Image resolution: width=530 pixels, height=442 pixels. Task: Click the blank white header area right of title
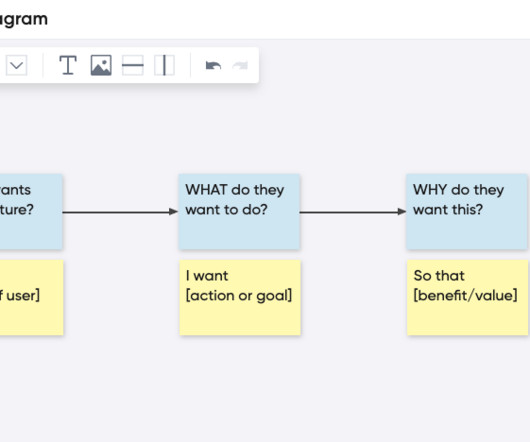(287, 19)
